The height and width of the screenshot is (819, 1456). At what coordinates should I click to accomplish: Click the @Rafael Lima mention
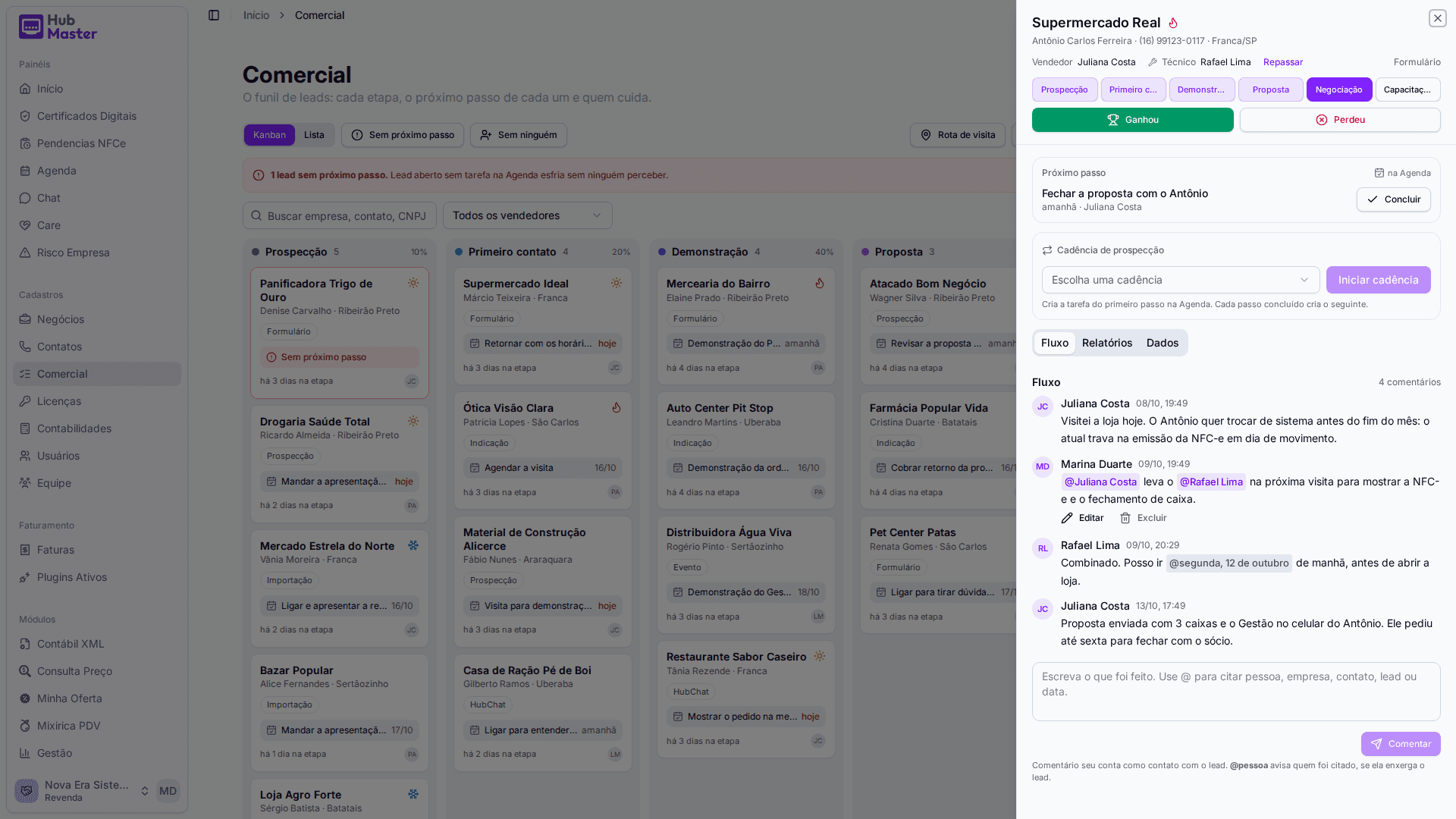pyautogui.click(x=1211, y=482)
